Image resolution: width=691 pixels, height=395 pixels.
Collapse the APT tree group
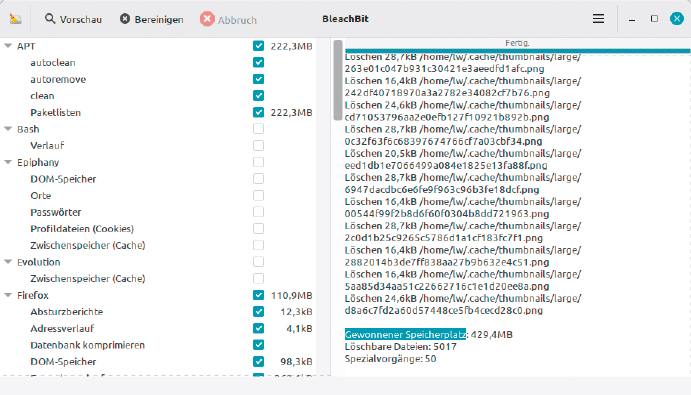pos(8,46)
